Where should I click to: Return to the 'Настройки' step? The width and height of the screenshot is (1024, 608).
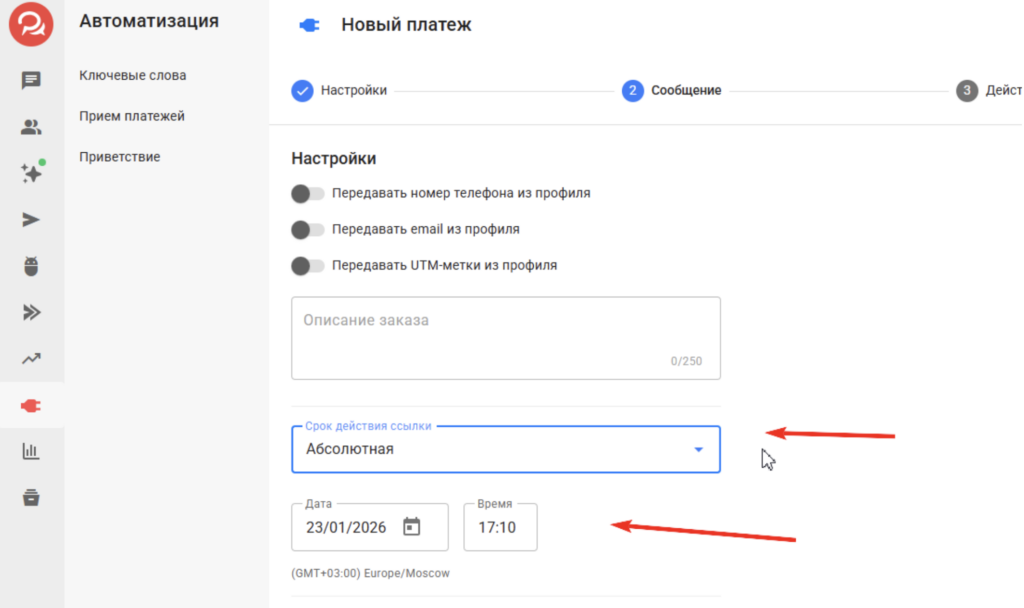[x=339, y=91]
